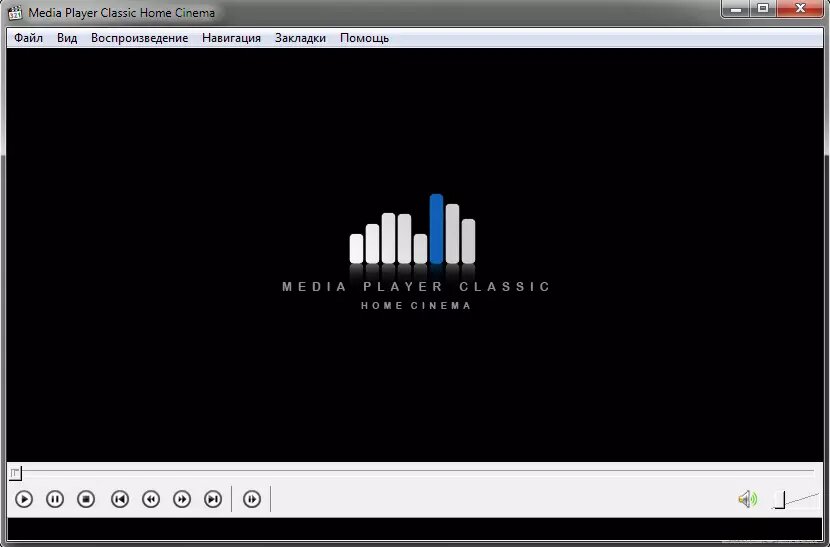
Task: Open the Навигация menu
Action: click(x=231, y=38)
